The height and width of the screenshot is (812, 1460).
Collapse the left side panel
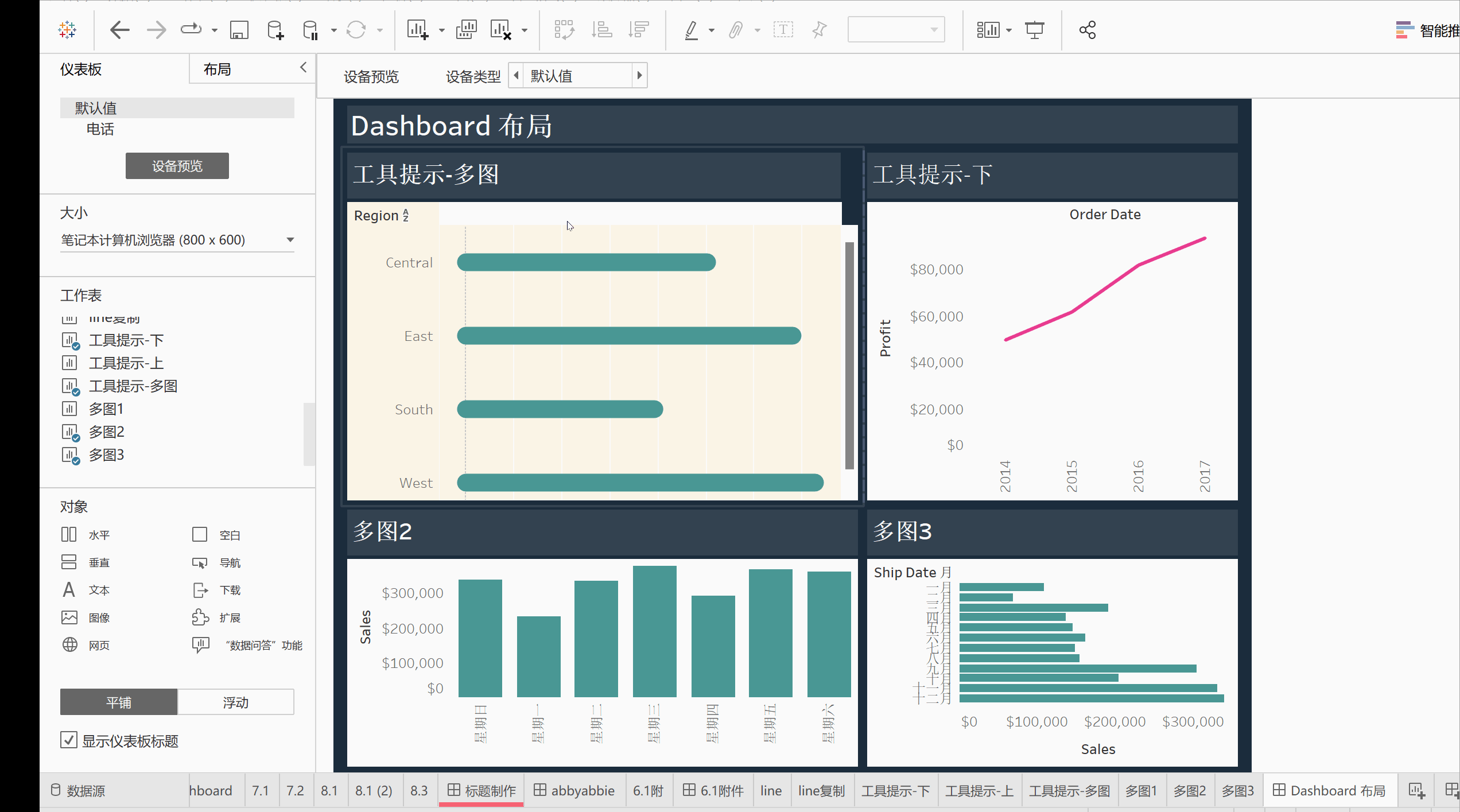304,68
